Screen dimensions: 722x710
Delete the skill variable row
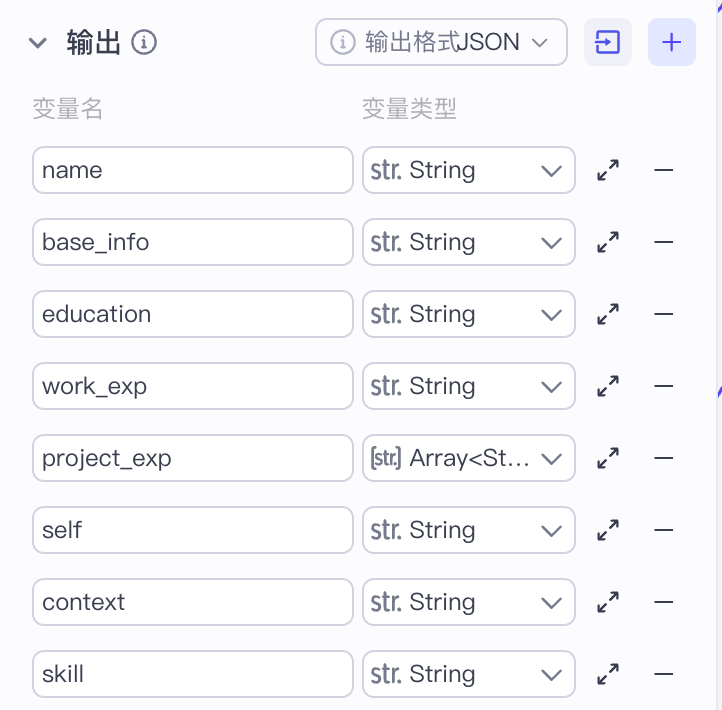pos(663,674)
